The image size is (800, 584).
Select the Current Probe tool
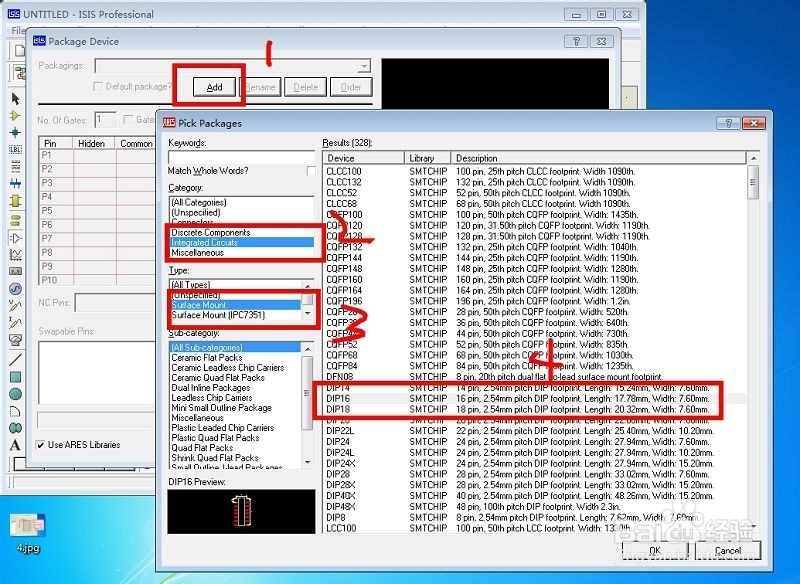click(15, 323)
